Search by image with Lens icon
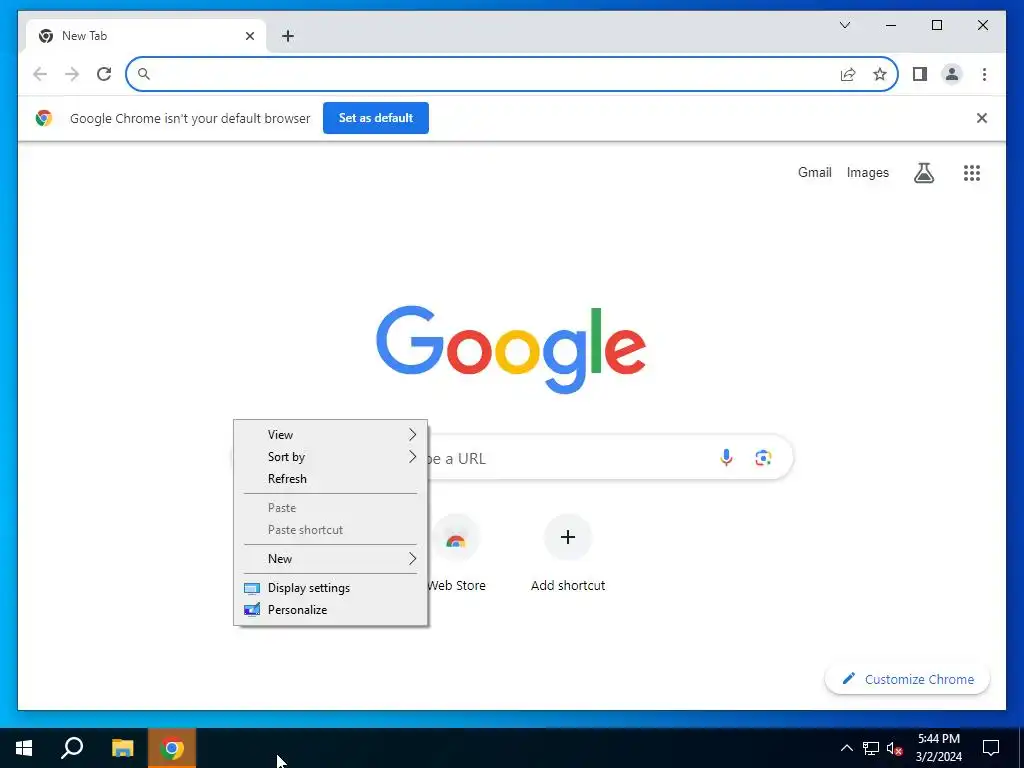The image size is (1024, 768). point(763,458)
